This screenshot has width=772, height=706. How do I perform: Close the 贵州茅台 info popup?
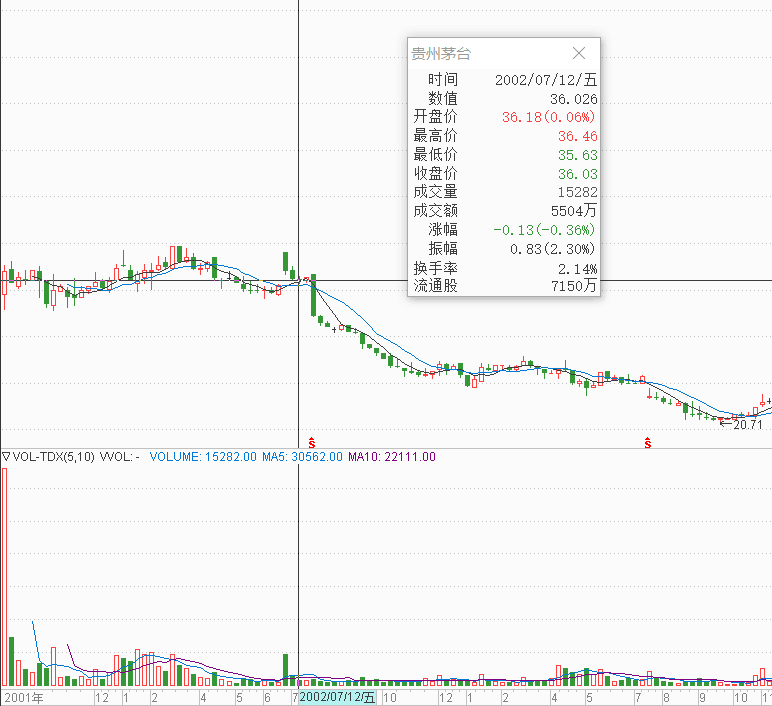(579, 53)
